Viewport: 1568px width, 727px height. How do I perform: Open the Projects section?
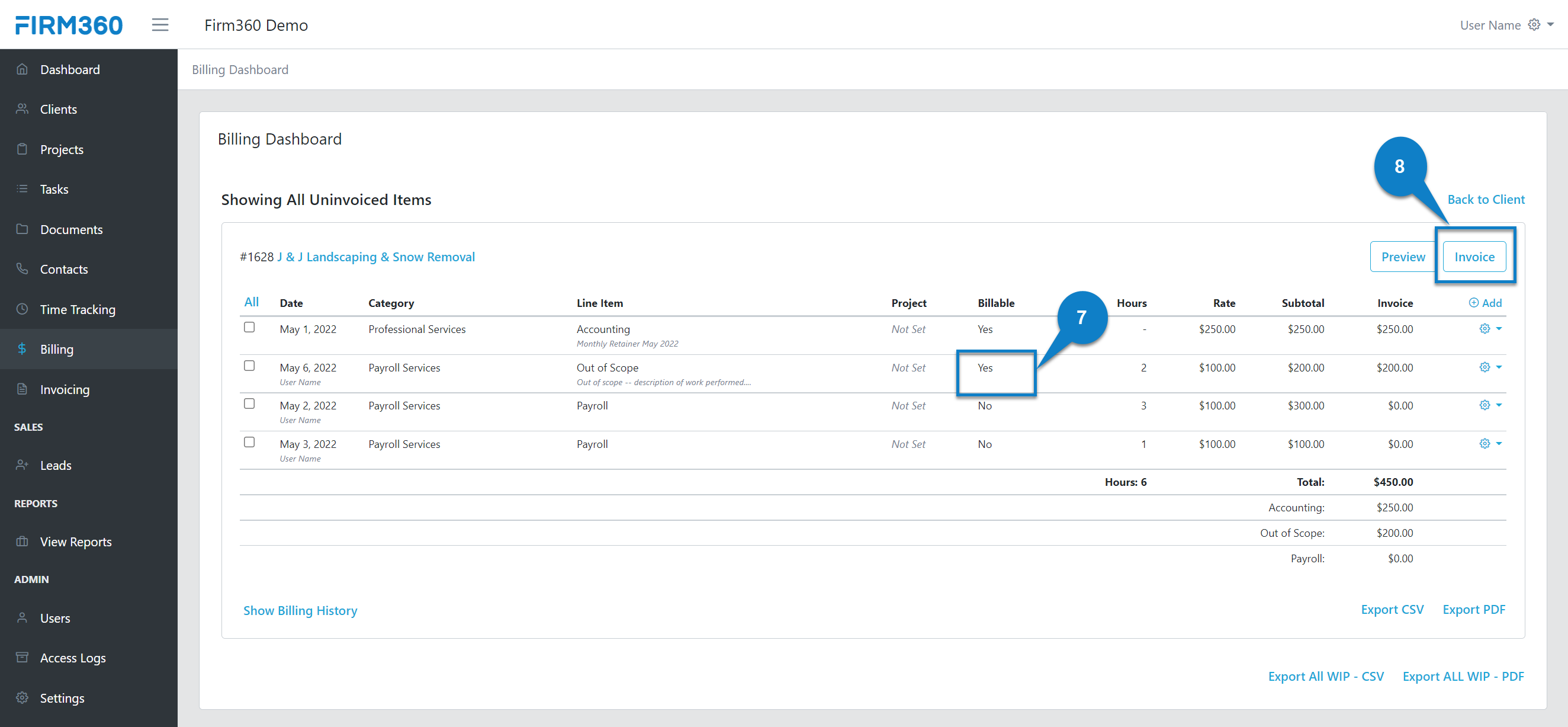pos(62,149)
